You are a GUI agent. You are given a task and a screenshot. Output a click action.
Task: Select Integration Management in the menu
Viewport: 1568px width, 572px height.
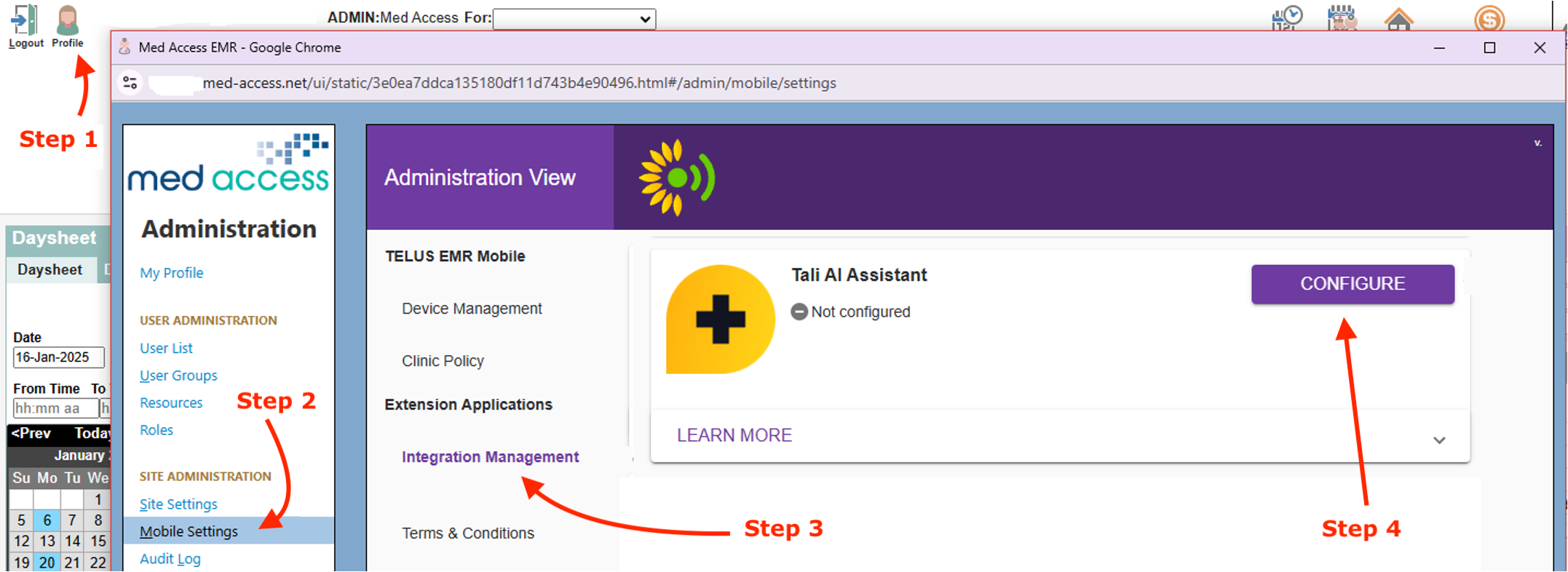[490, 457]
